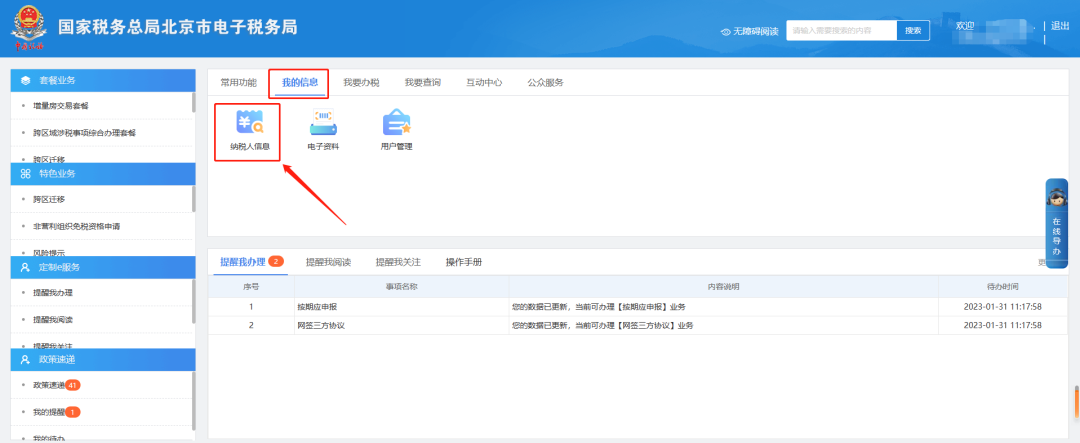Click the 按期应申报 table cell

pyautogui.click(x=402, y=307)
